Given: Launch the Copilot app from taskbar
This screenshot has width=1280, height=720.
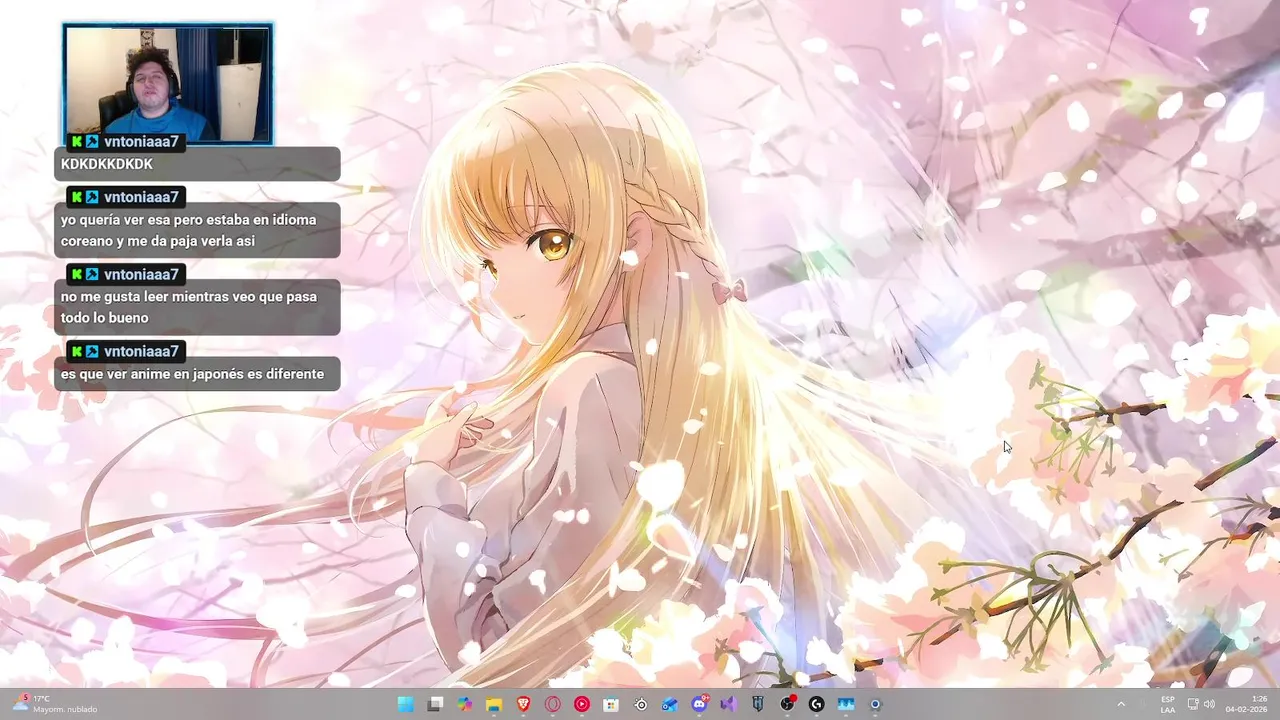Looking at the screenshot, I should [464, 704].
